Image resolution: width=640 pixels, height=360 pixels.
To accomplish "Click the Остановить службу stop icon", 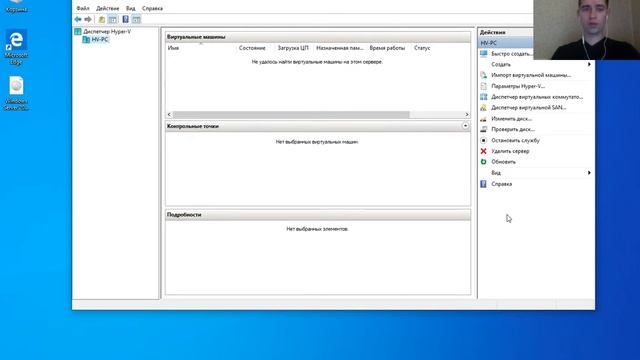I will point(484,140).
